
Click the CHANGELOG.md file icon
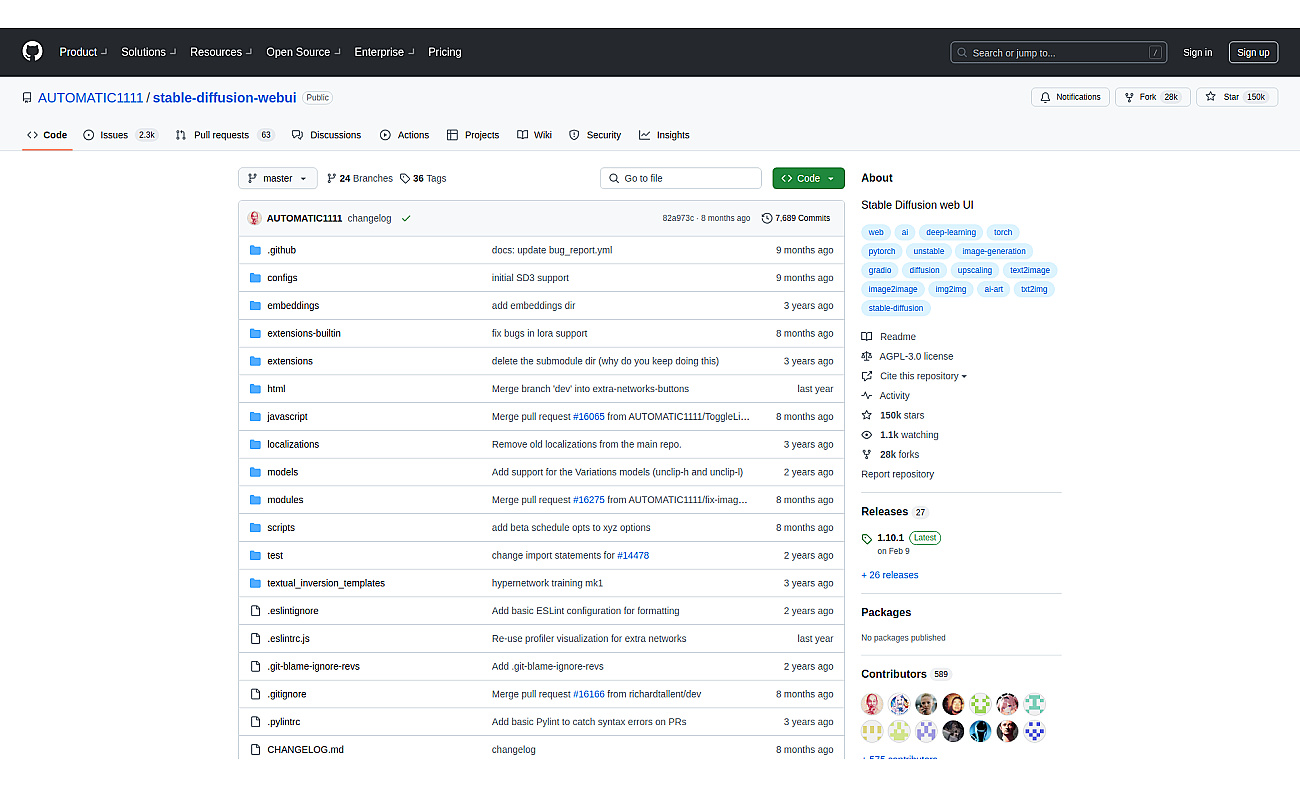[x=255, y=750]
